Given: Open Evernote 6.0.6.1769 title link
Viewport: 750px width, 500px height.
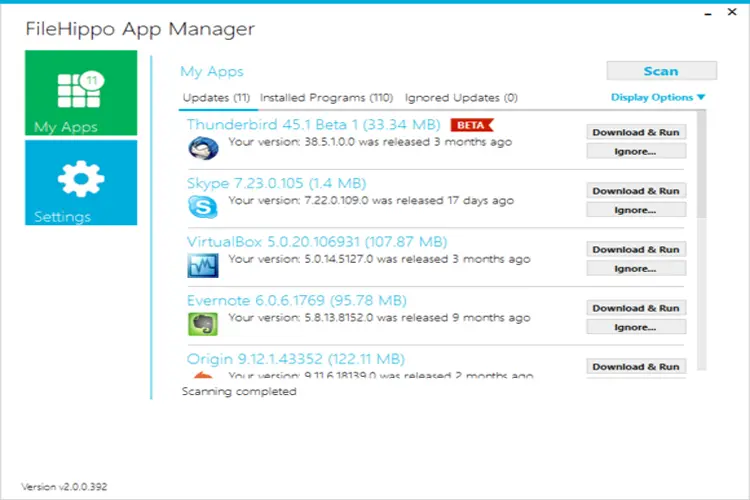Looking at the screenshot, I should [x=297, y=300].
